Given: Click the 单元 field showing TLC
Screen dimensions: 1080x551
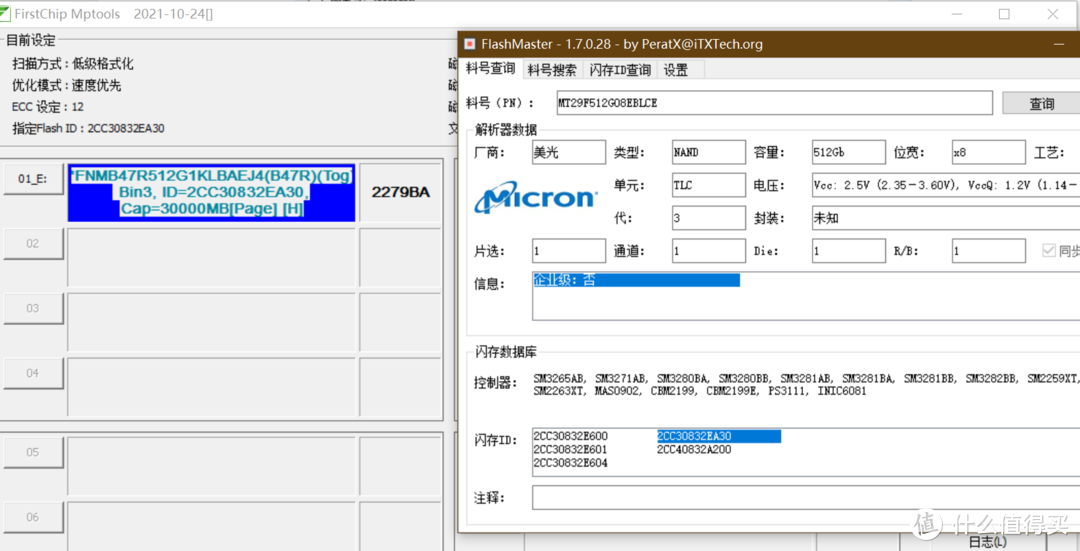Looking at the screenshot, I should pos(709,185).
